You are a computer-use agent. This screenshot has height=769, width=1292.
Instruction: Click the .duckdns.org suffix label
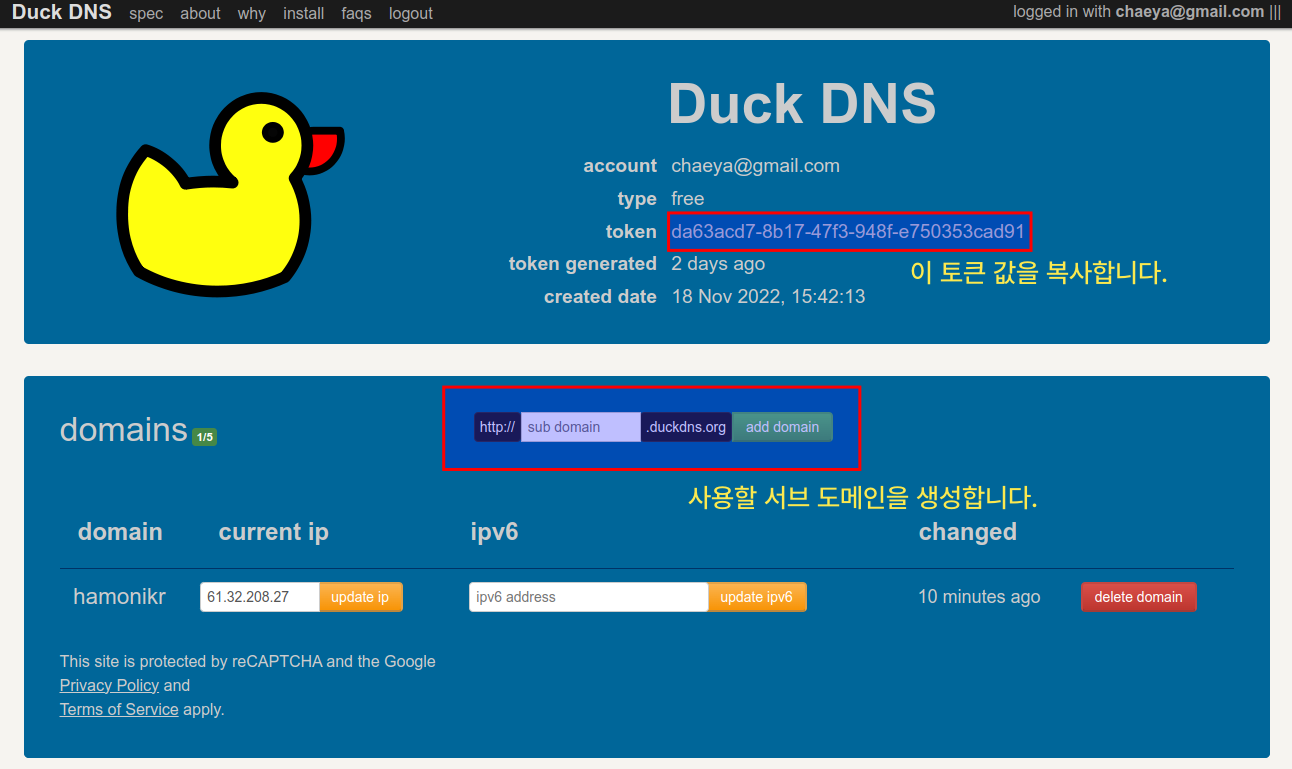click(686, 427)
